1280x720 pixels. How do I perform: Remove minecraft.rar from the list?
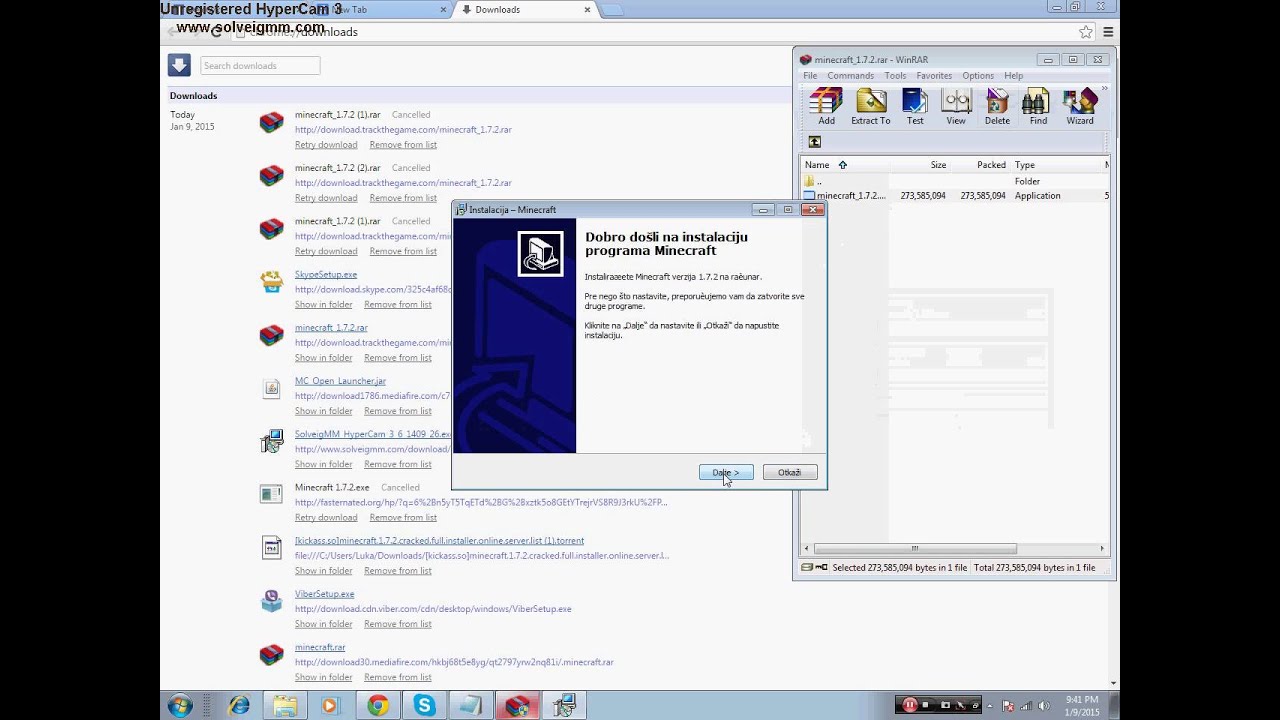click(x=398, y=677)
